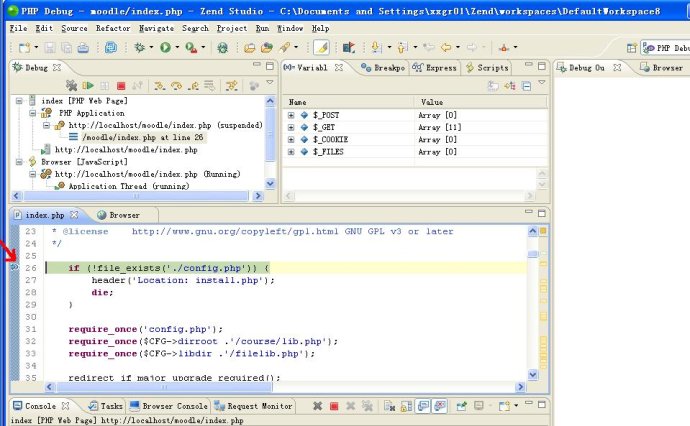The image size is (690, 426).
Task: Switch to the Scripts tab
Action: click(487, 68)
